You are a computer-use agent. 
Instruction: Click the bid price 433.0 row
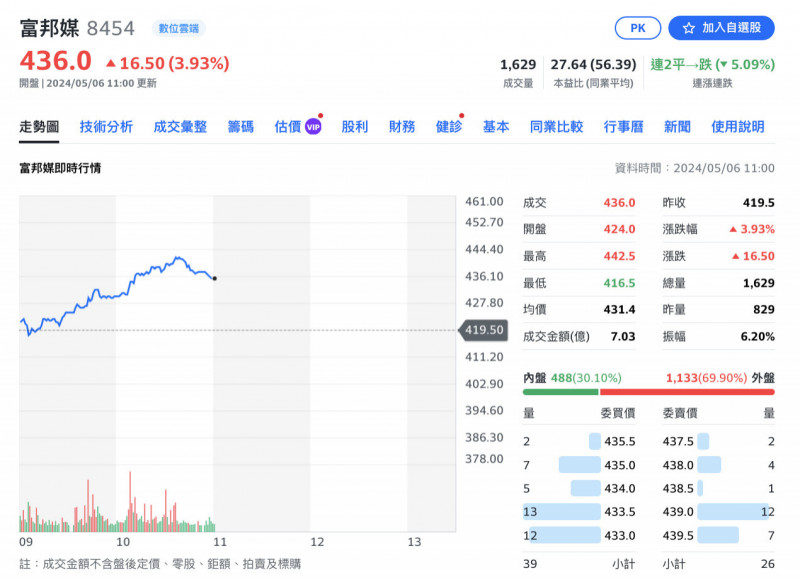pos(579,536)
